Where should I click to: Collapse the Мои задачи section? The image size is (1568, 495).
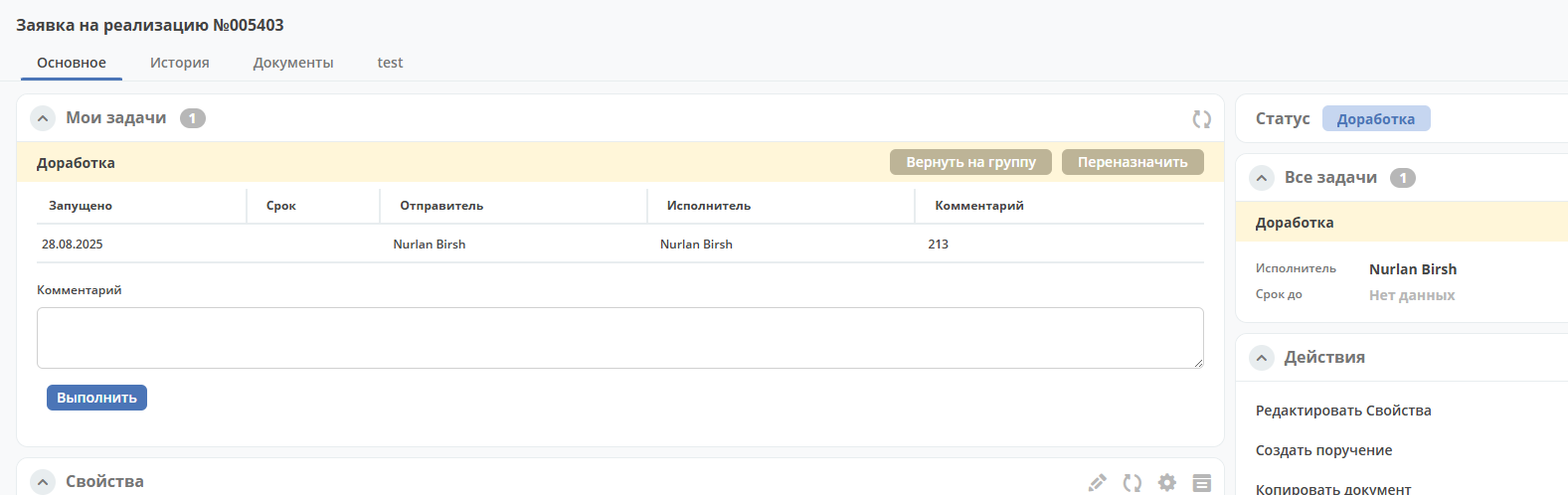[x=43, y=118]
